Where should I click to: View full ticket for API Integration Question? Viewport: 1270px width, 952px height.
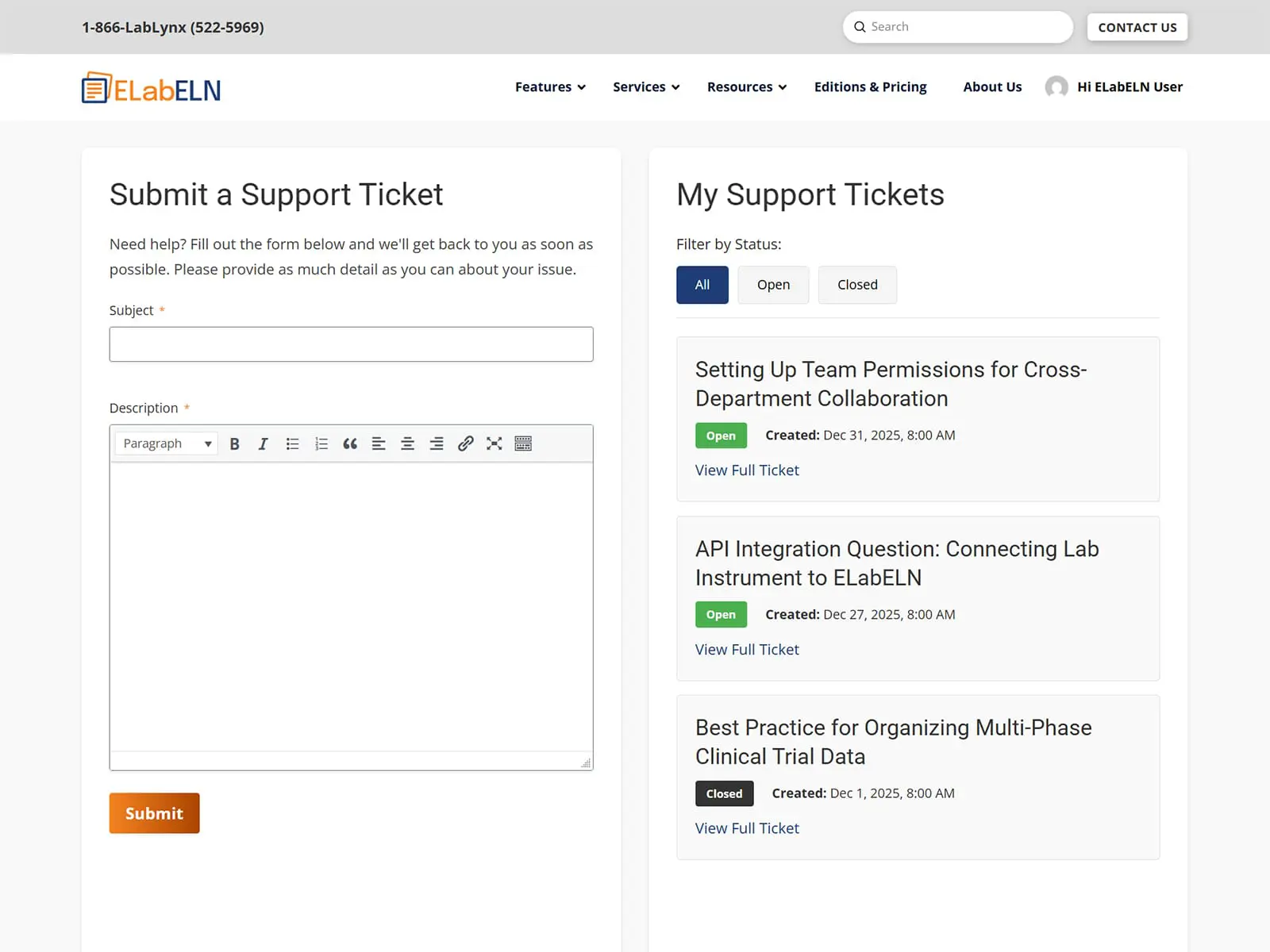[x=746, y=649]
